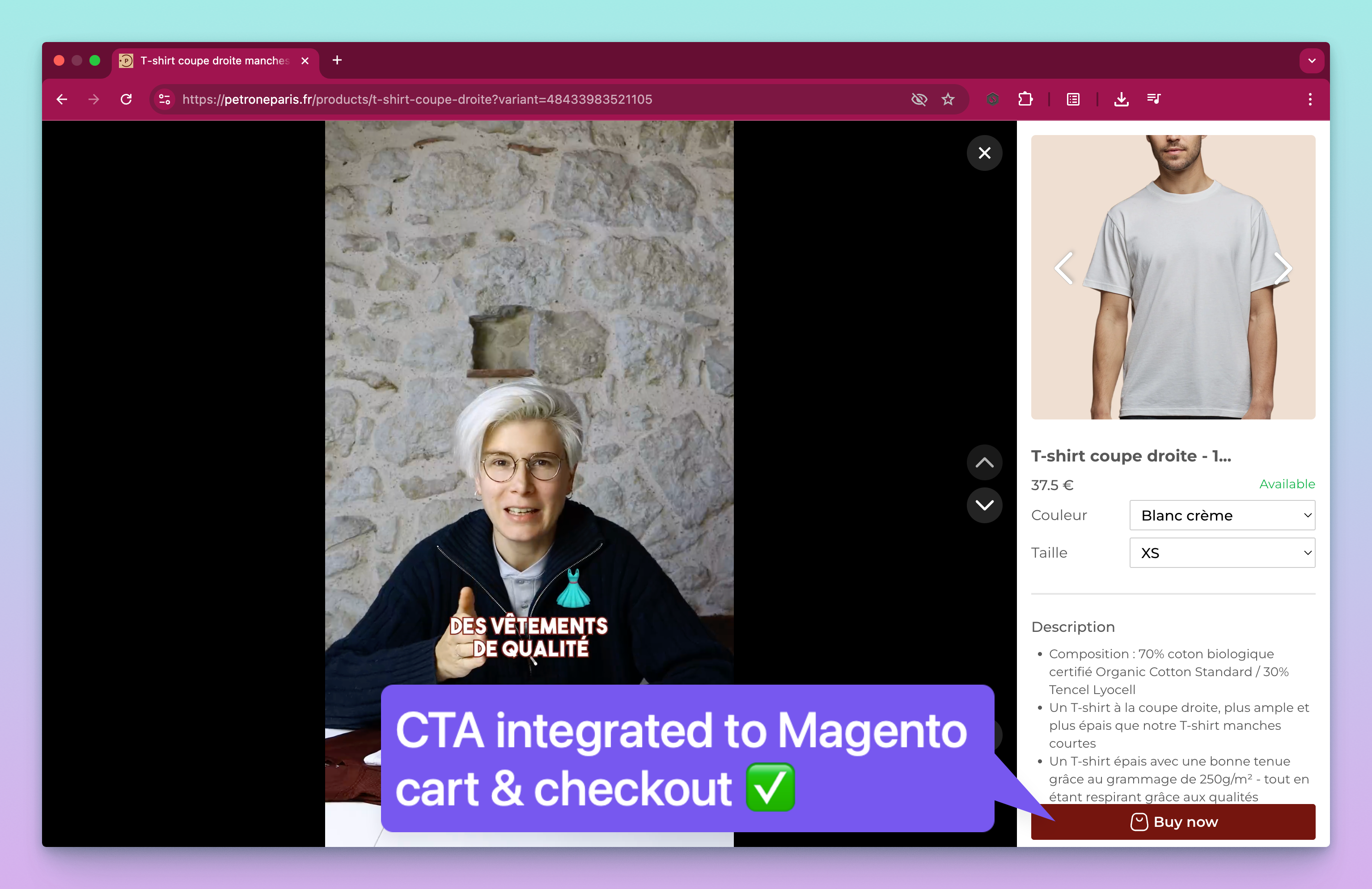The image size is (1372, 889).
Task: Click the hexagon extension icon
Action: (x=992, y=99)
